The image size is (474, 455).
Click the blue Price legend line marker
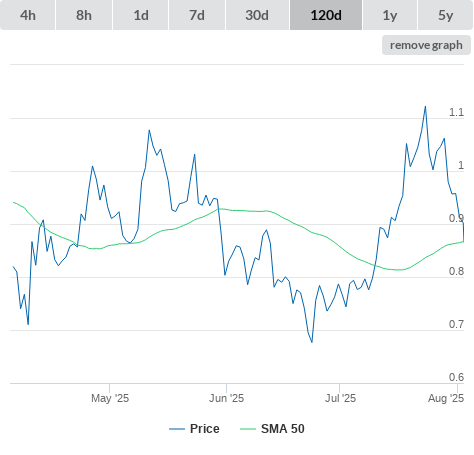click(x=177, y=429)
